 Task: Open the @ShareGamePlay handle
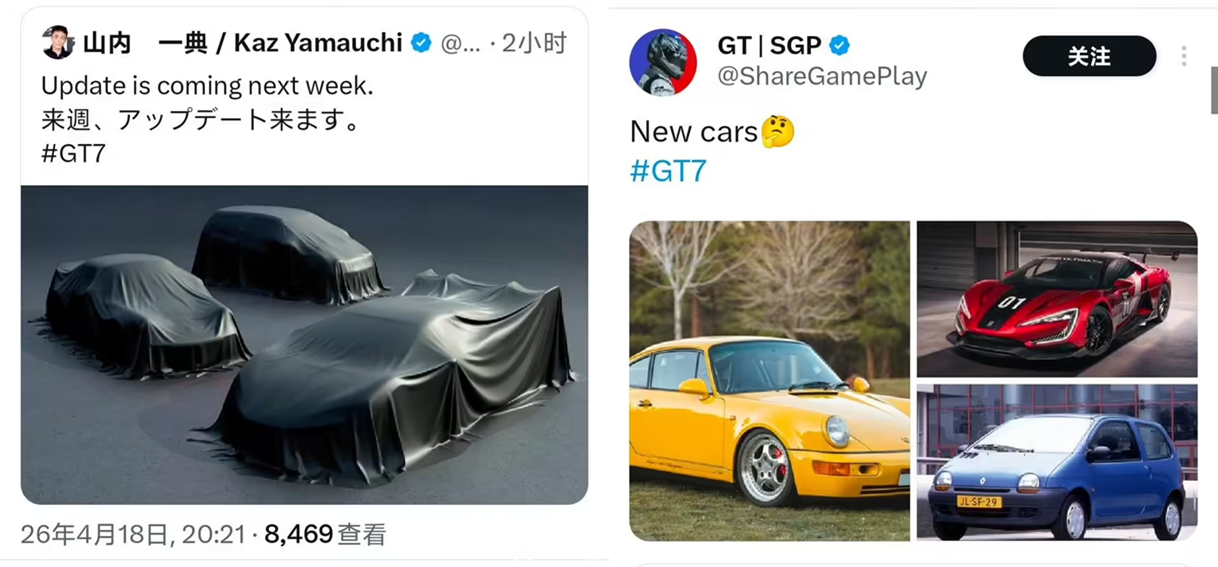(x=822, y=76)
